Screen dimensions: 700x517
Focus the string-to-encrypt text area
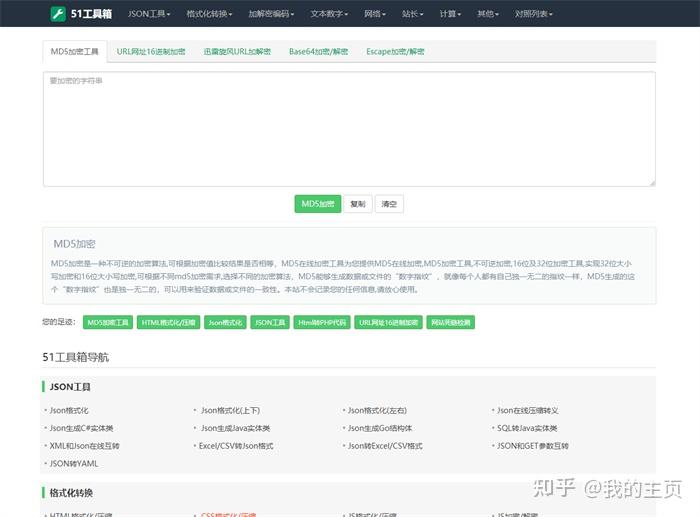tap(349, 129)
